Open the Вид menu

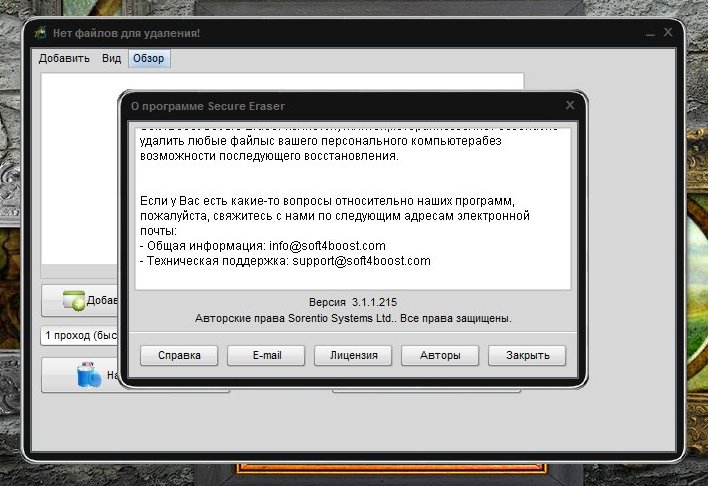coord(111,58)
